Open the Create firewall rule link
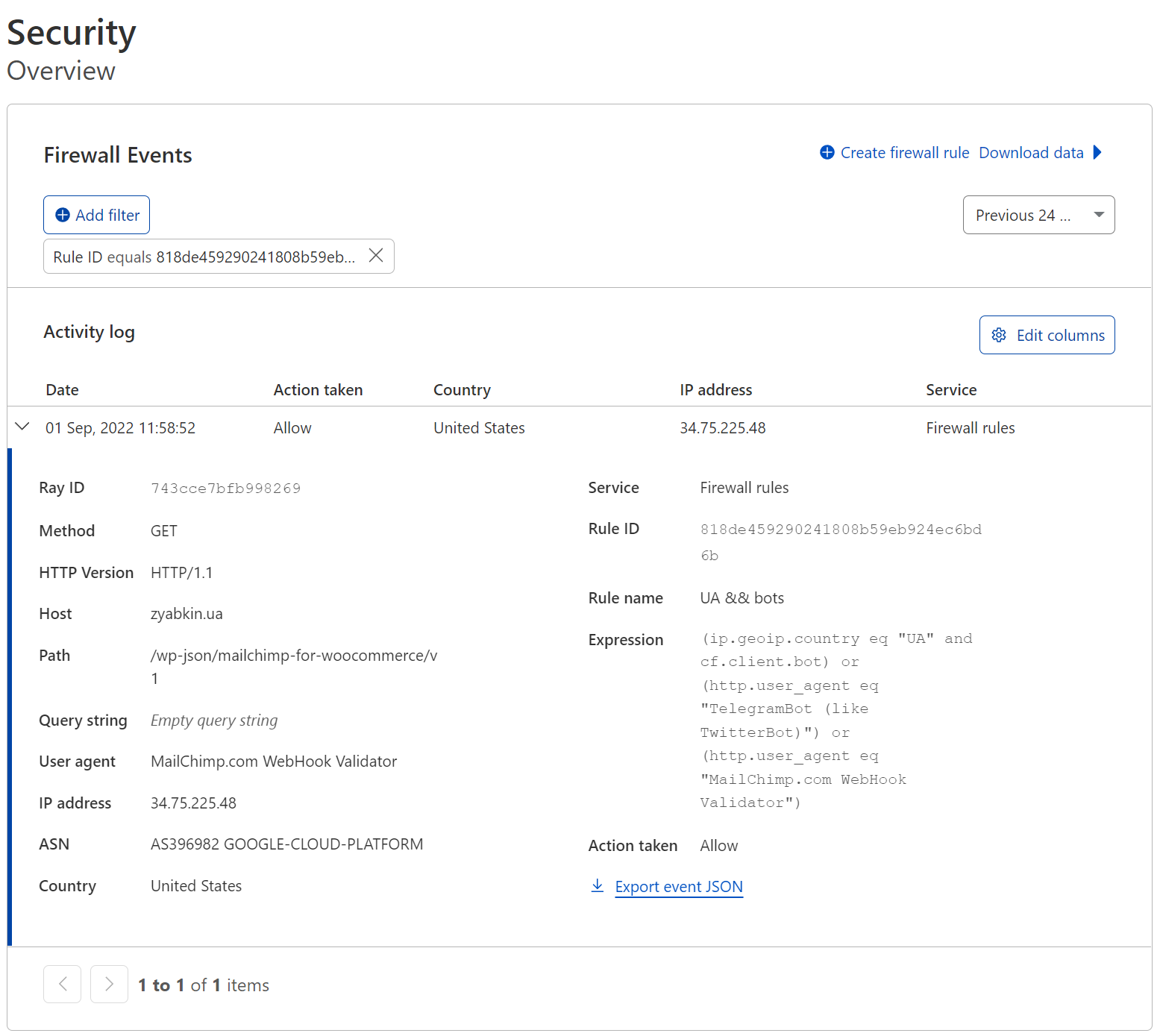The image size is (1160, 1036). (x=904, y=152)
